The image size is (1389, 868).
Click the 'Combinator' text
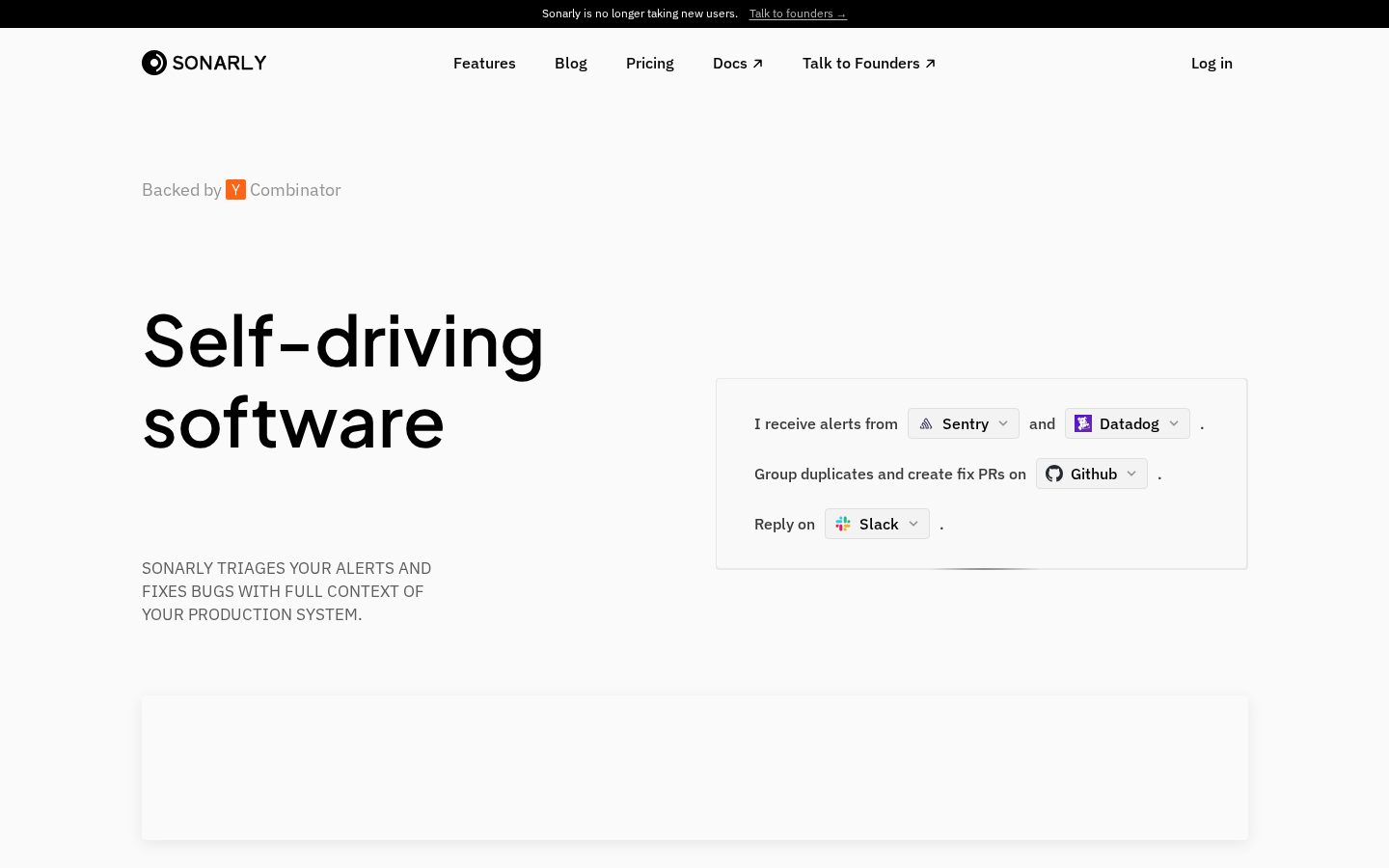pos(295,190)
